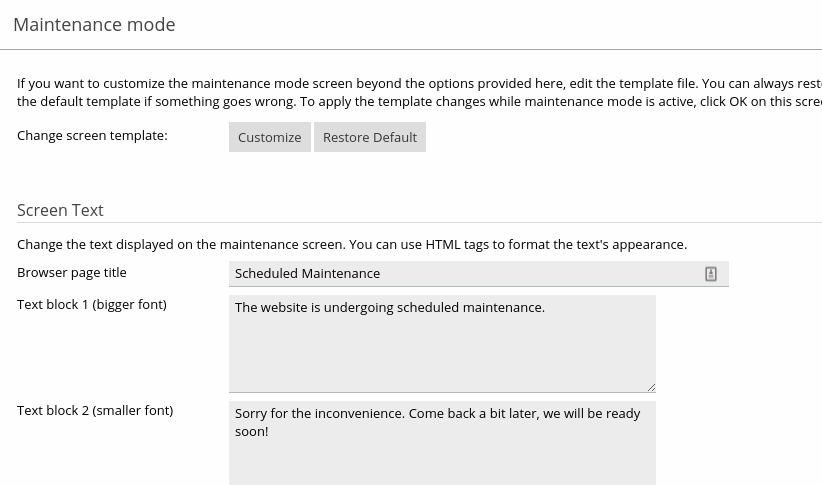Click the "Change screen template:" label
The width and height of the screenshot is (822, 485).
click(x=92, y=136)
